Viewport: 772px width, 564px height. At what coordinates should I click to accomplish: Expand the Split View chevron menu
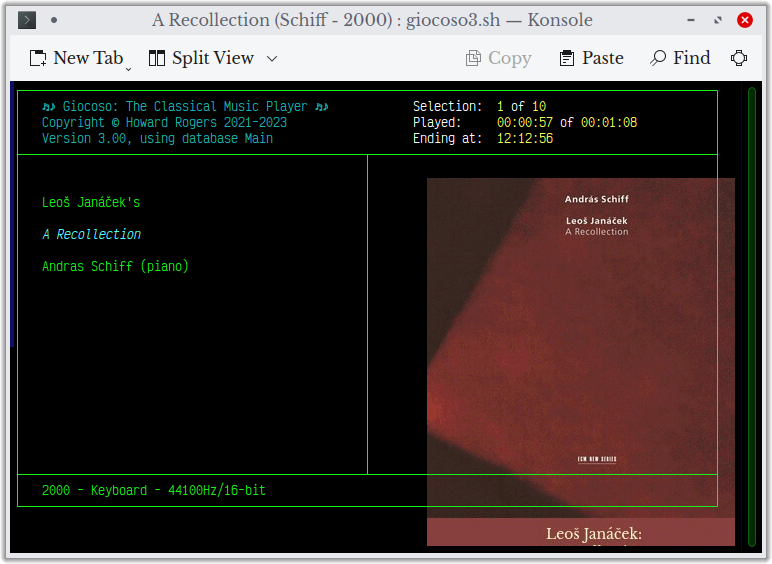click(x=272, y=58)
